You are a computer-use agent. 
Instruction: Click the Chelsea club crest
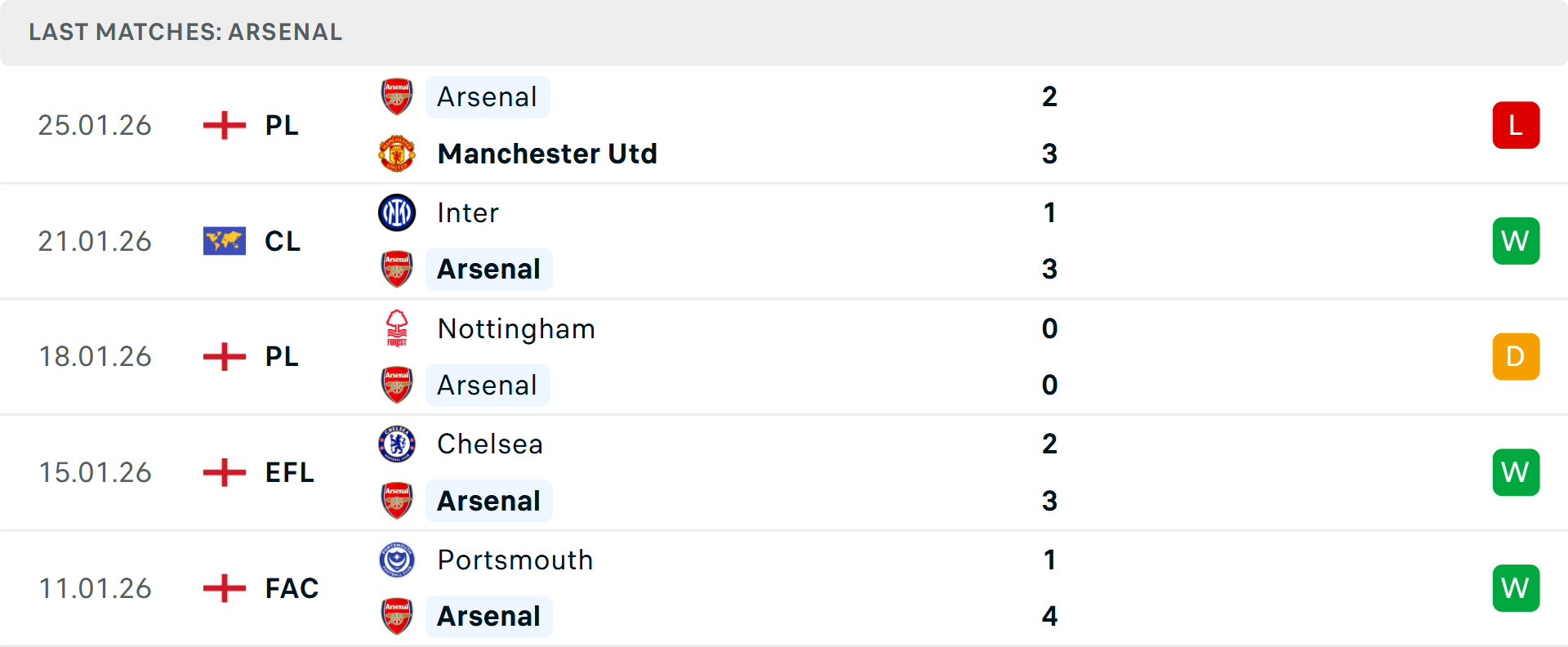tap(397, 444)
